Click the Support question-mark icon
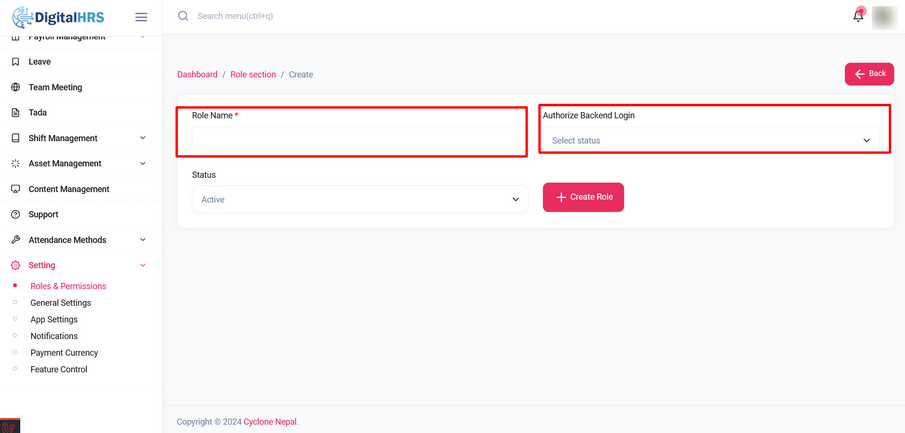The width and height of the screenshot is (905, 433). click(15, 215)
